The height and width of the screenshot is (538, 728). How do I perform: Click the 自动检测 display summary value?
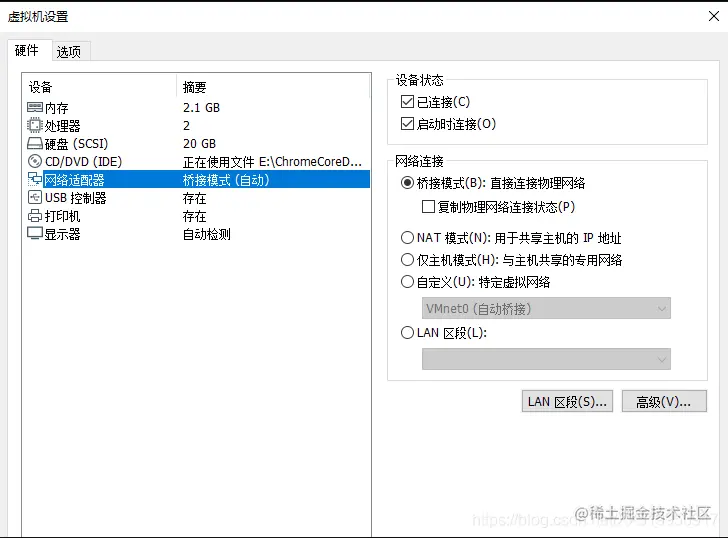click(x=207, y=234)
